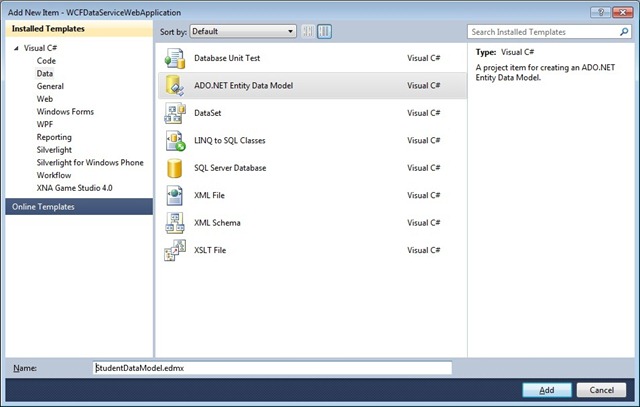
Task: Click the ADO.NET Entity Data Model icon
Action: (175, 86)
